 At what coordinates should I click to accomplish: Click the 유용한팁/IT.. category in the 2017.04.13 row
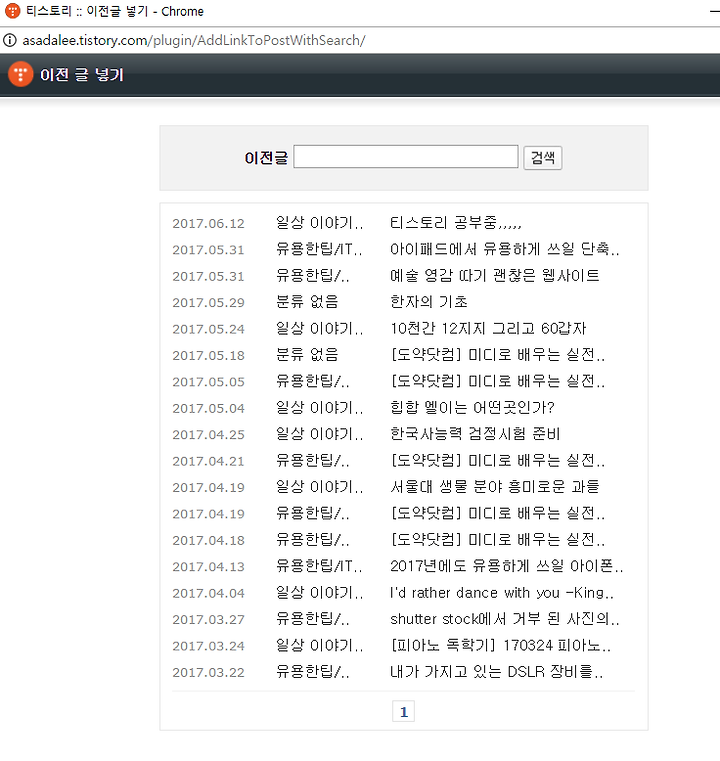pos(319,566)
